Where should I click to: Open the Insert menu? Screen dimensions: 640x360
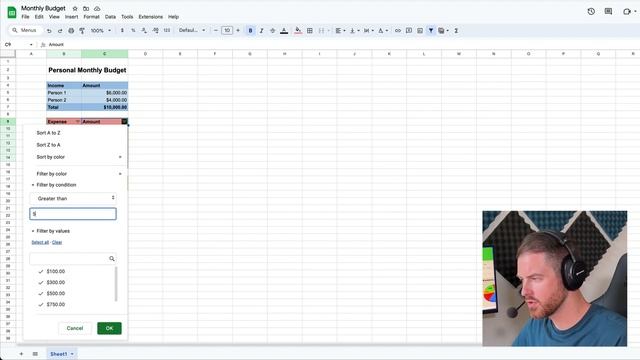point(71,17)
